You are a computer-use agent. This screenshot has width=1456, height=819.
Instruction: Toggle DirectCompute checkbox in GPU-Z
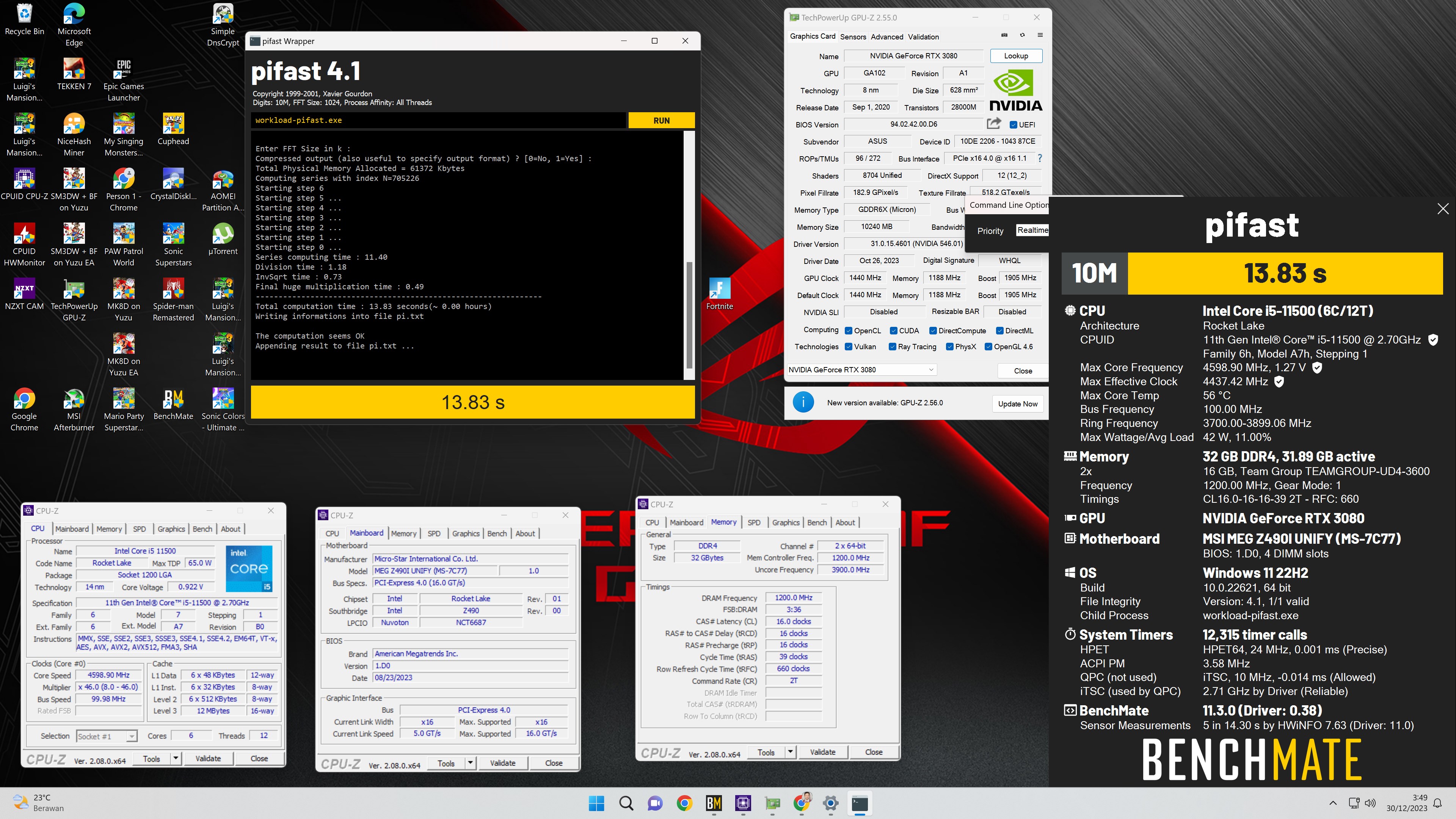pyautogui.click(x=933, y=331)
